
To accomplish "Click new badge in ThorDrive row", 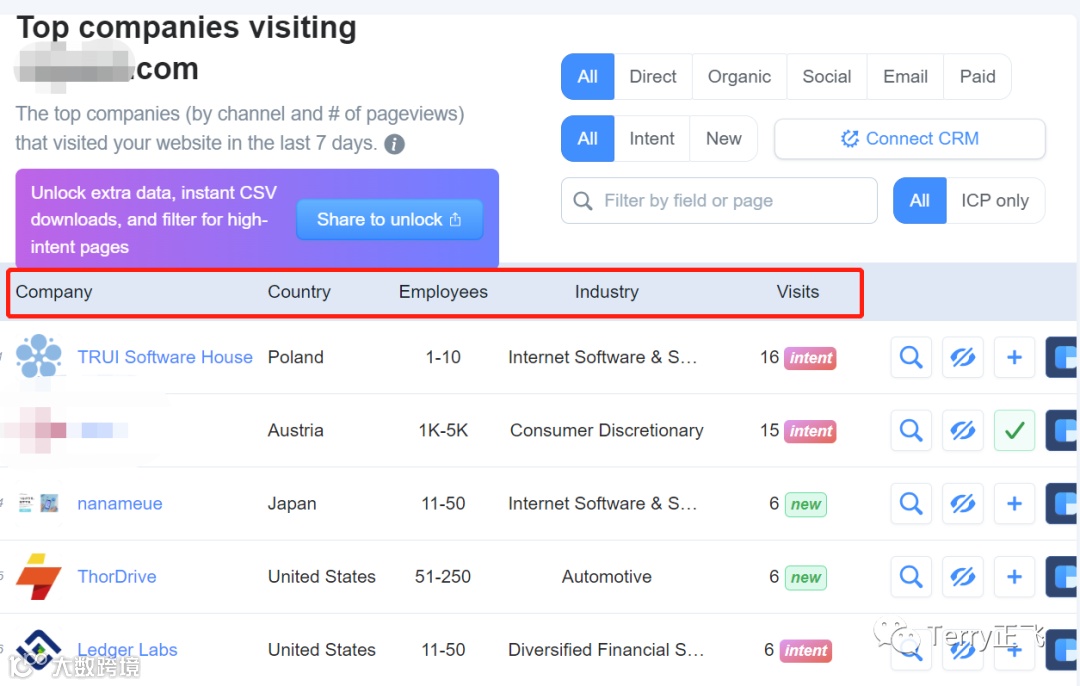I will click(x=805, y=578).
